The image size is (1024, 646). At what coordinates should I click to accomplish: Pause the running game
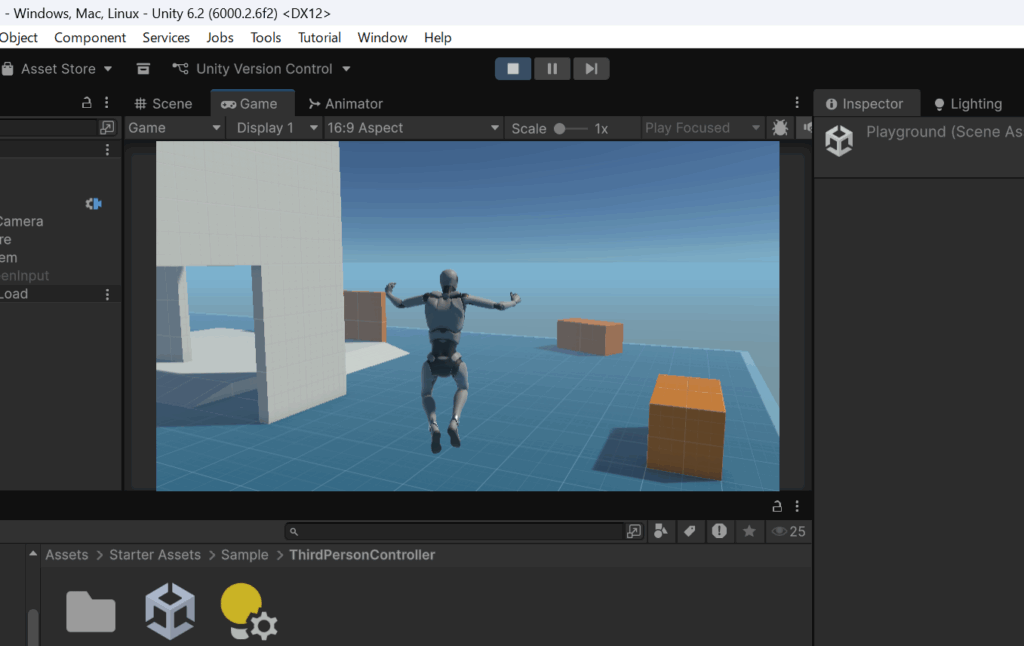(x=552, y=69)
